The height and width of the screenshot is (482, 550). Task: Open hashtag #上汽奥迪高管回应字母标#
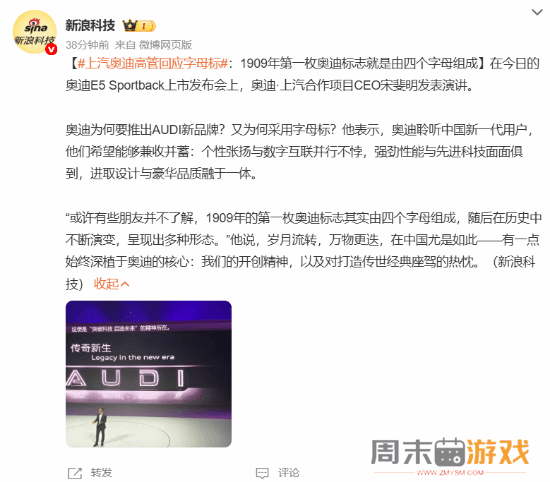pos(153,63)
